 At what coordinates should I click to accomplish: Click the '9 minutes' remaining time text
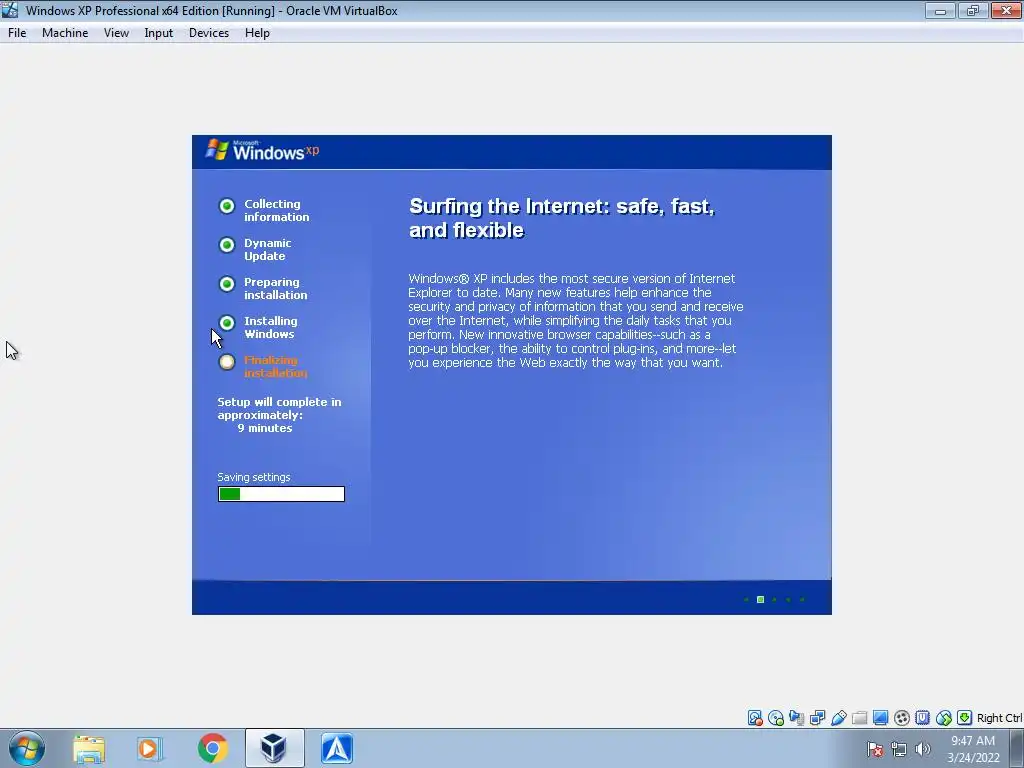coord(264,428)
